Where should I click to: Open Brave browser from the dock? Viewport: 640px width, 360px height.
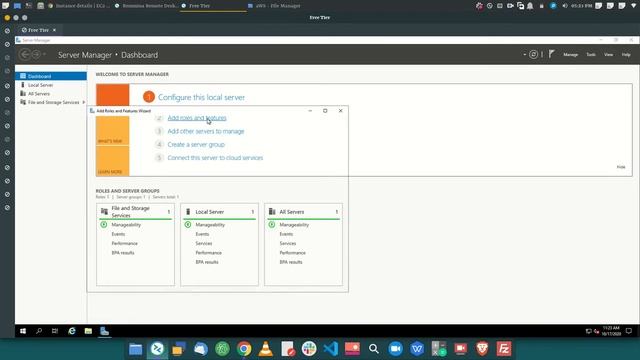pos(482,349)
